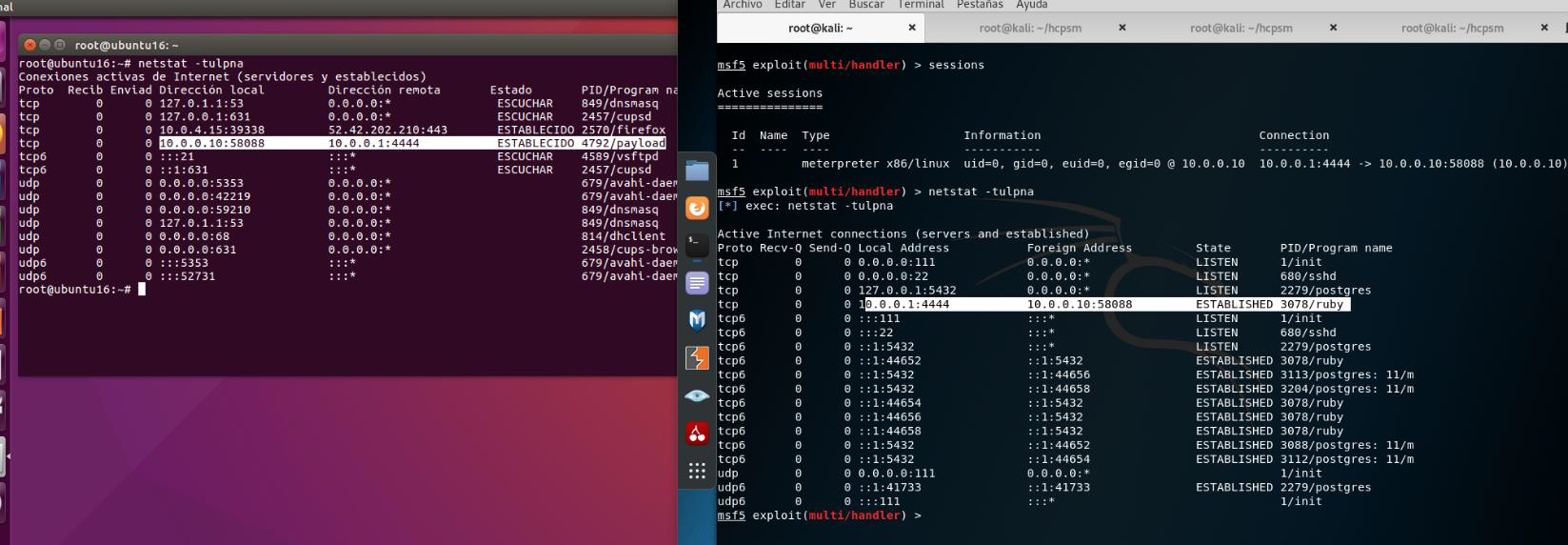
Task: Click the last msf5 prompt input line
Action: coord(820,515)
